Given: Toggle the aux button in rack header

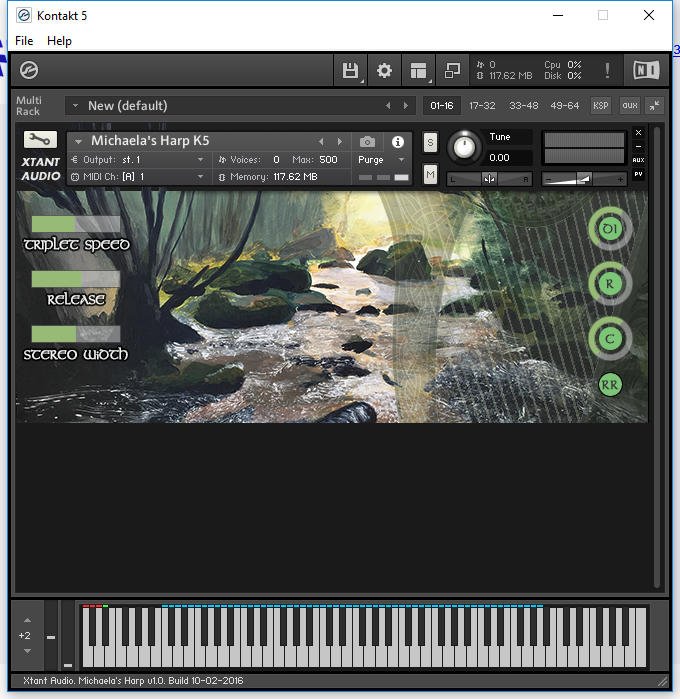Looking at the screenshot, I should tap(630, 106).
